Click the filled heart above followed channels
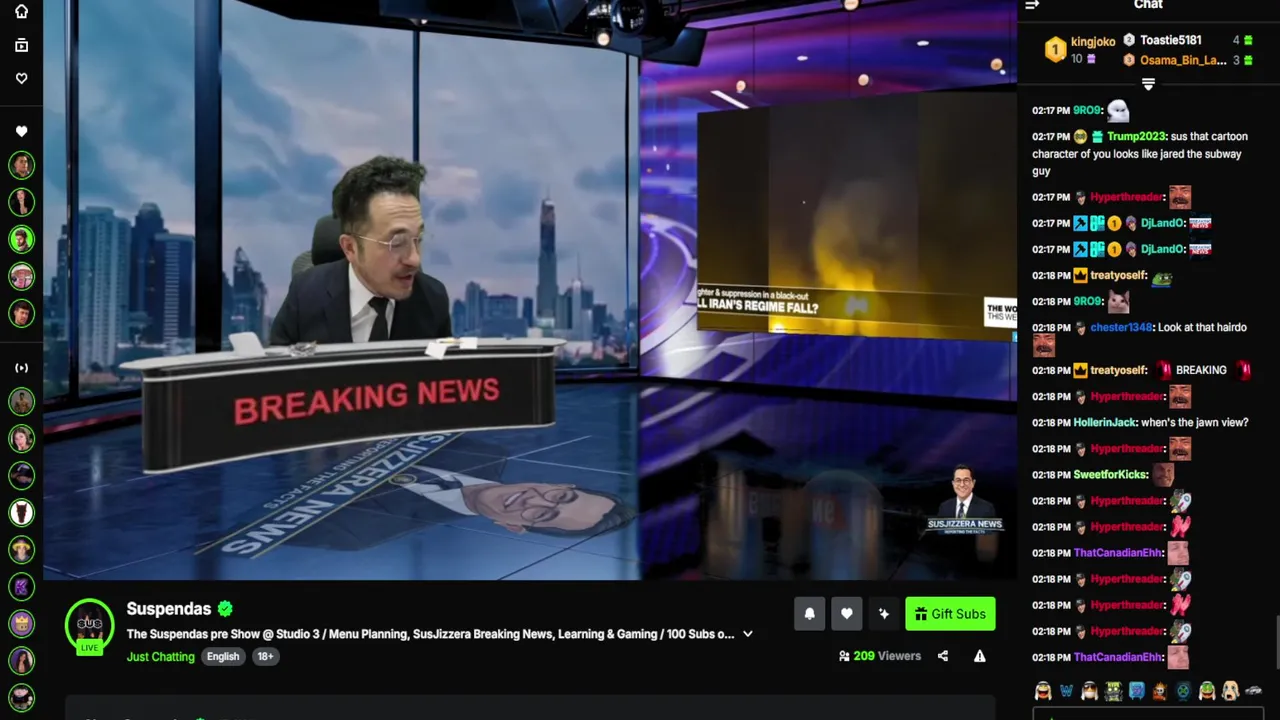Screen dimensions: 1280x720 (x=21, y=131)
